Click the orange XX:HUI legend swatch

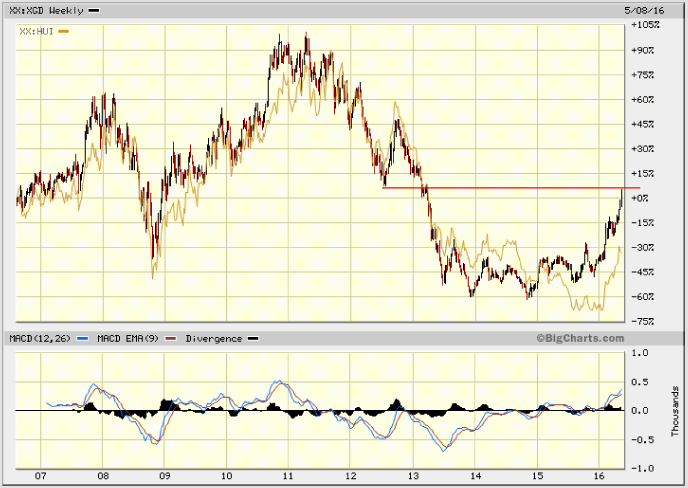(x=64, y=32)
